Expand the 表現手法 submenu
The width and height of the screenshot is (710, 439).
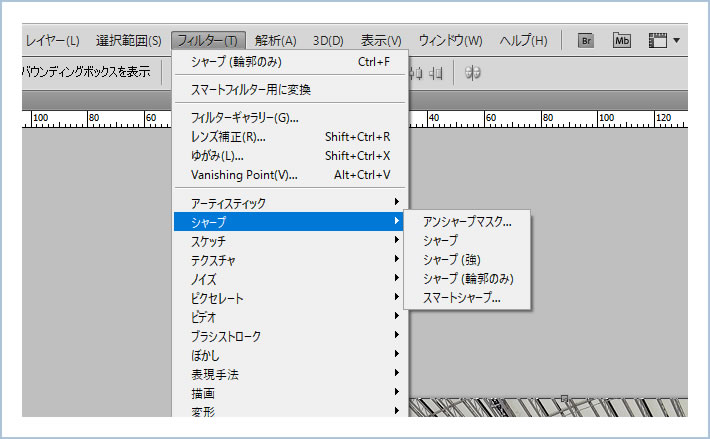[290, 374]
